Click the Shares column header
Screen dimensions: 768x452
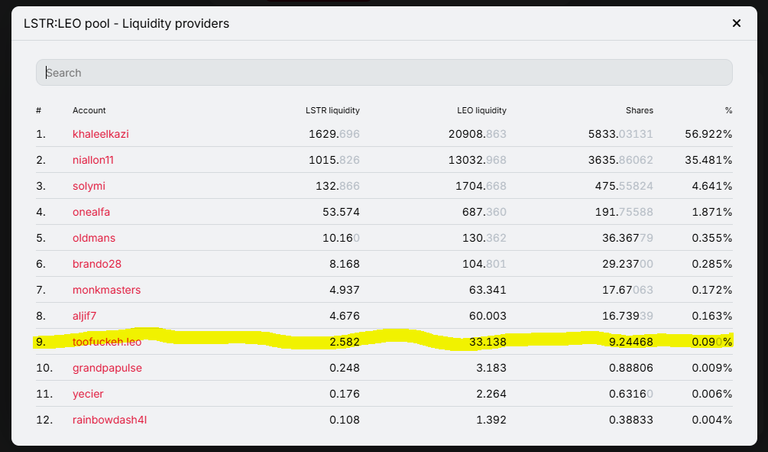click(x=639, y=110)
